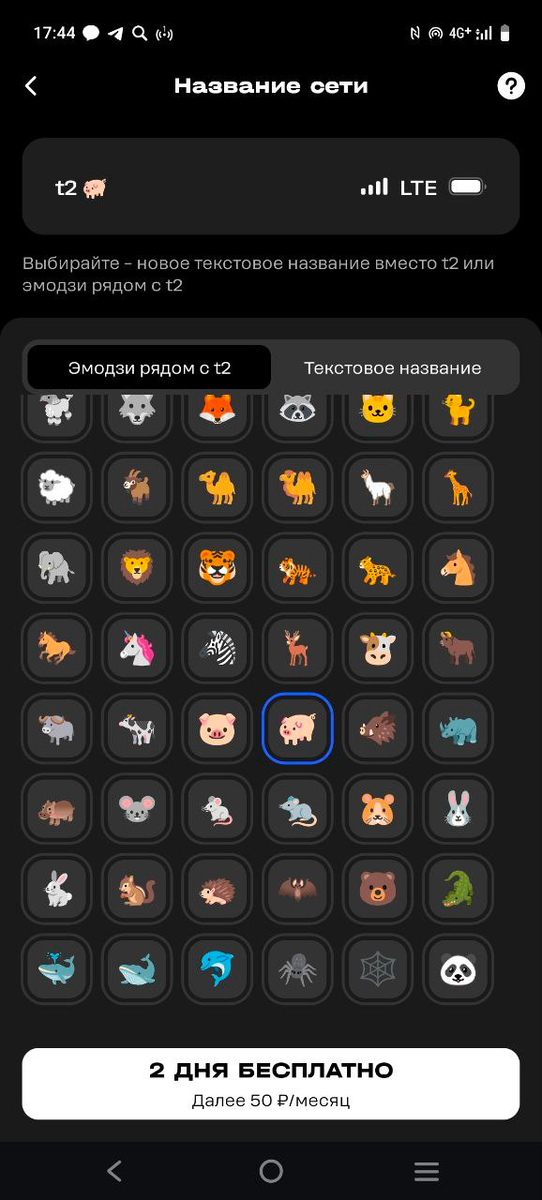The width and height of the screenshot is (542, 1200).
Task: Pick the pig face emoji
Action: [x=217, y=728]
